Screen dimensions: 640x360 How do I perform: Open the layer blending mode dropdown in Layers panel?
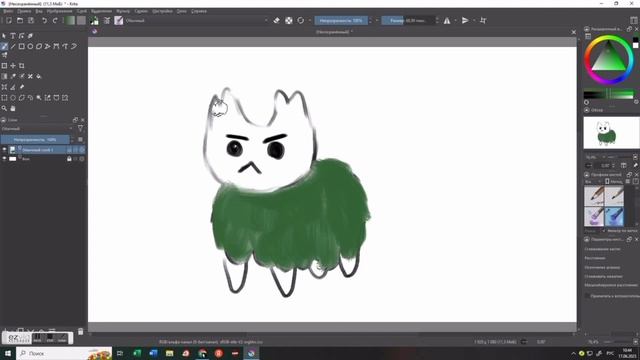(36, 129)
